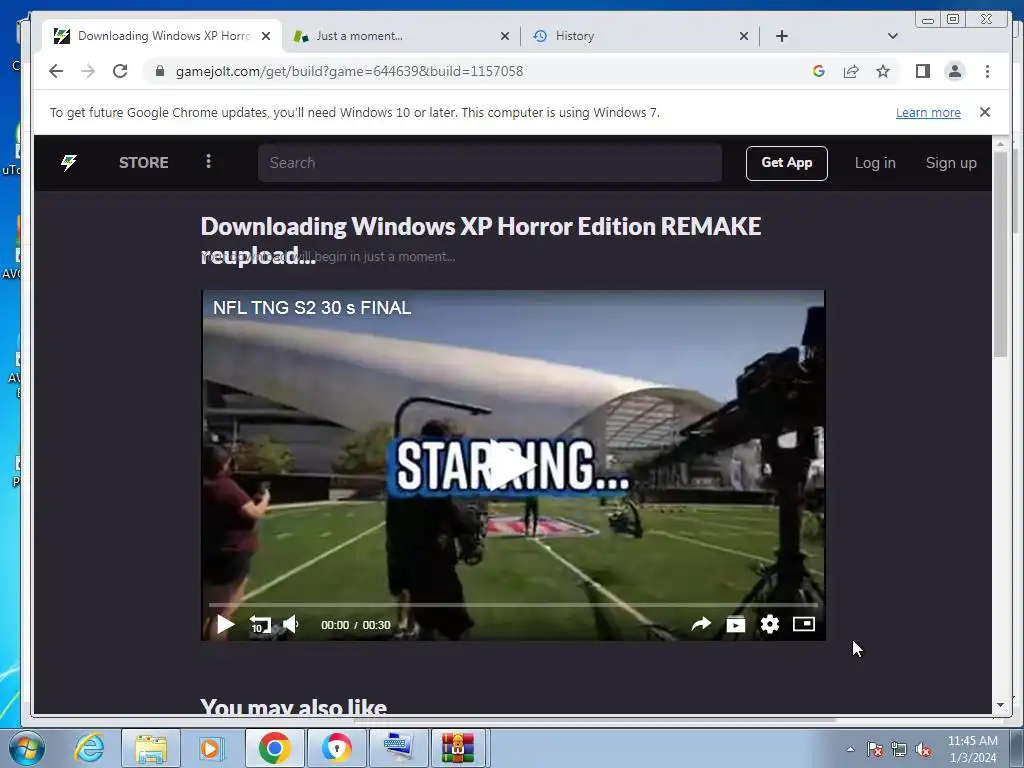Viewport: 1024px width, 768px height.
Task: Click the NFL TNG S2 video title
Action: pos(312,308)
